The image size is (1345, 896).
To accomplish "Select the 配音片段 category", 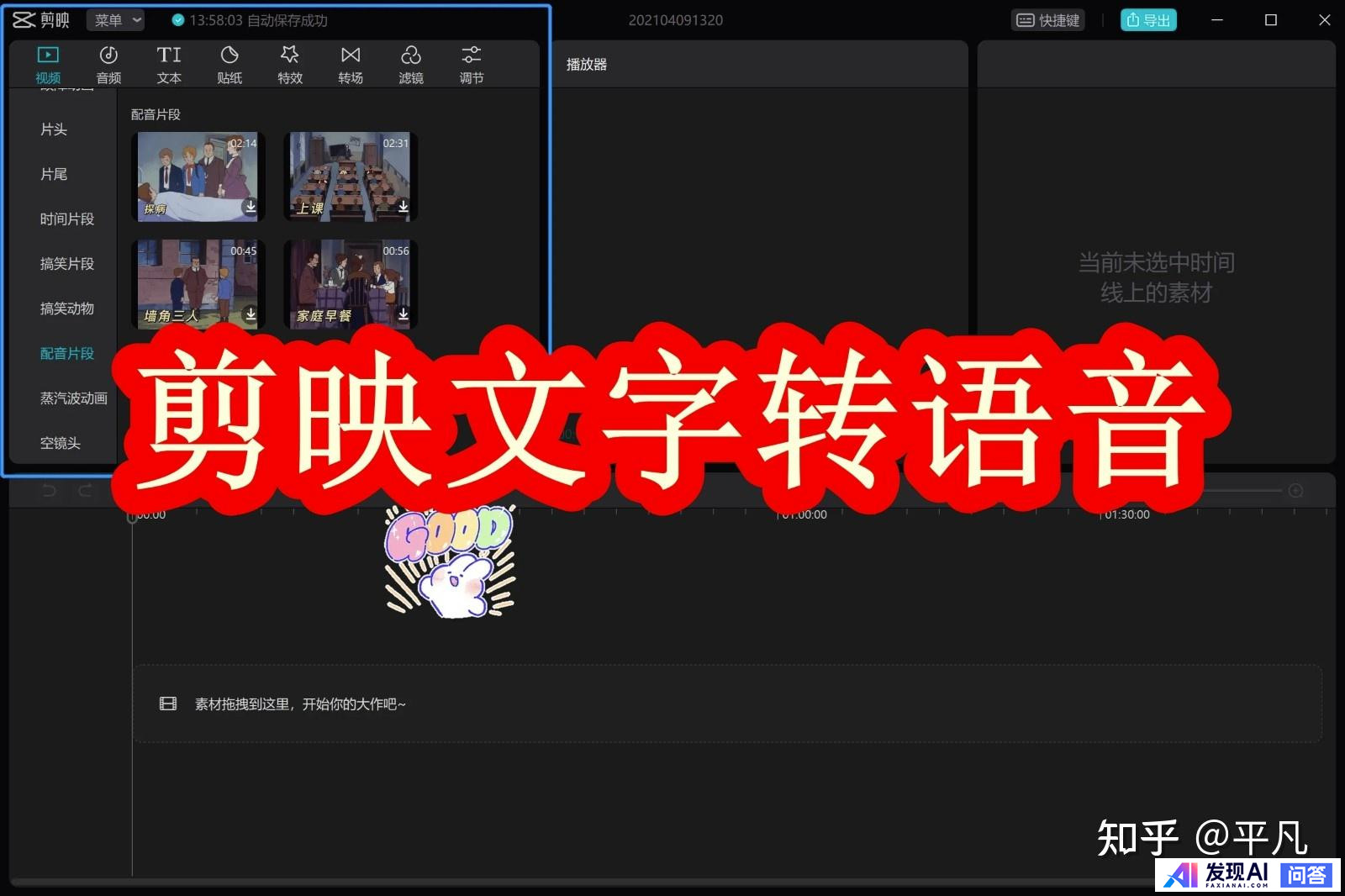I will click(67, 353).
